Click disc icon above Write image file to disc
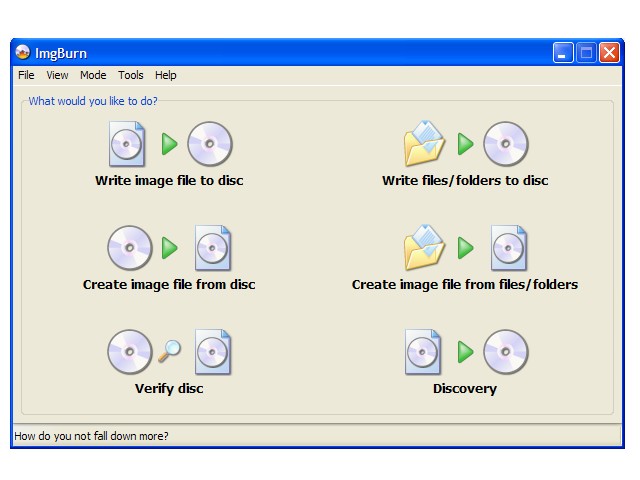Screen dimensions: 640x480 point(210,144)
